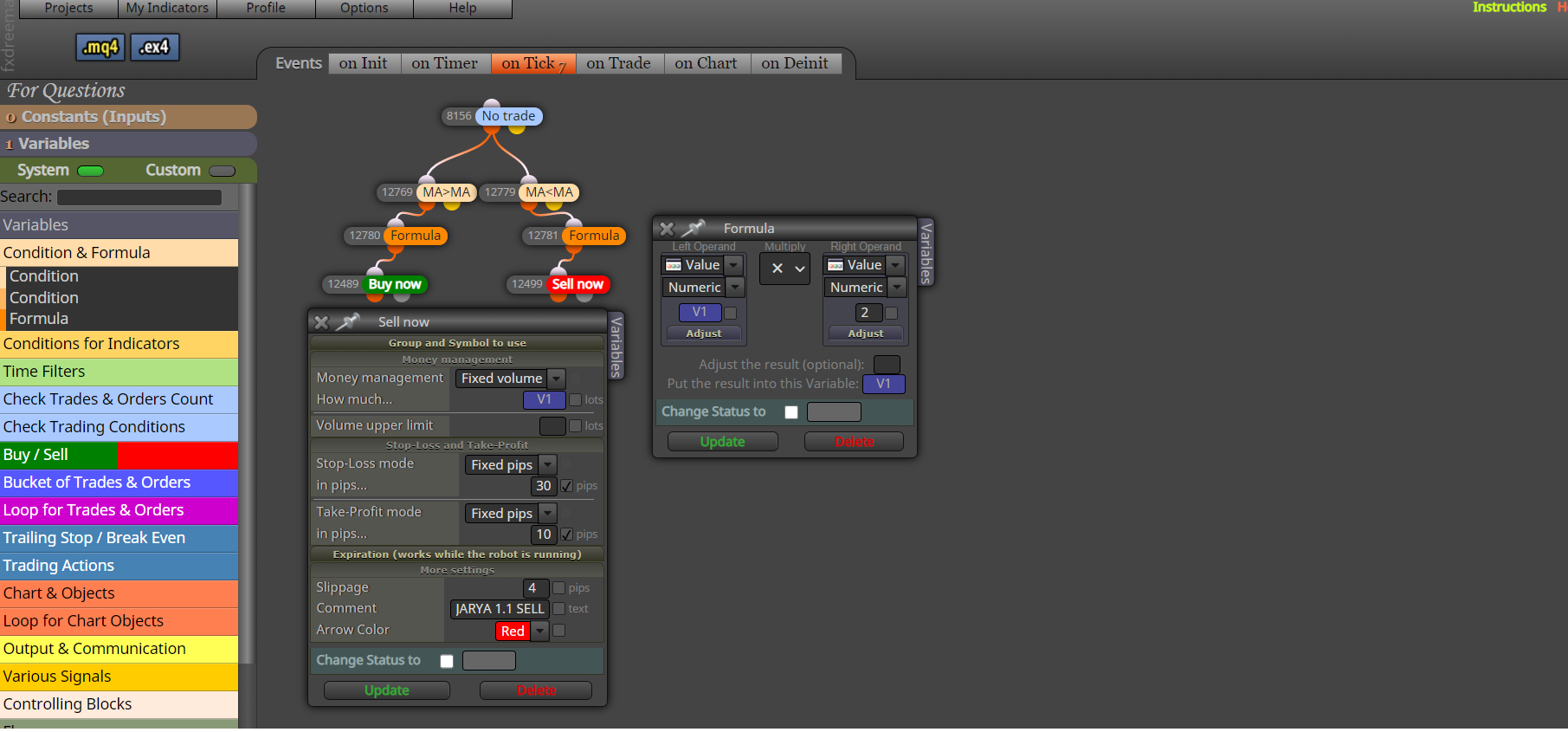Viewport: 1568px width, 732px height.
Task: Click Right Operand Value type icon
Action: (x=836, y=265)
